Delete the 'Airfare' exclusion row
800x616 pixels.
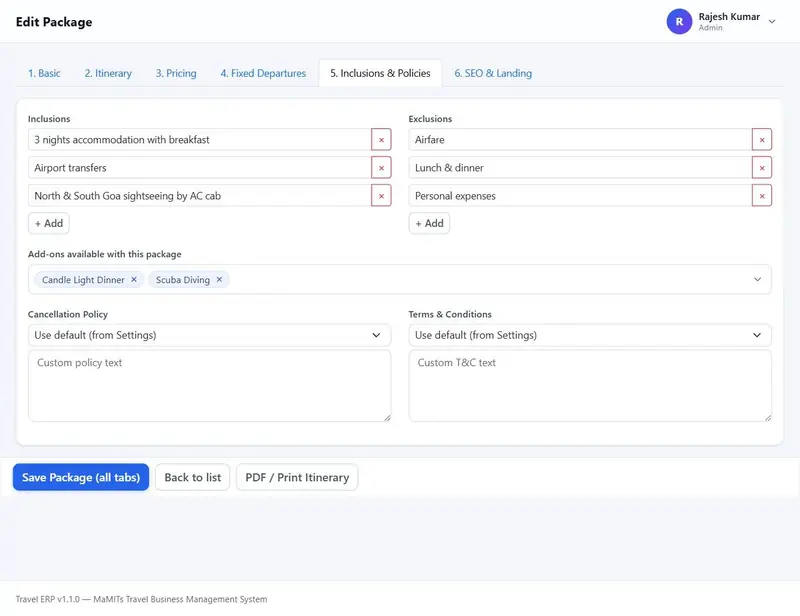coord(762,140)
